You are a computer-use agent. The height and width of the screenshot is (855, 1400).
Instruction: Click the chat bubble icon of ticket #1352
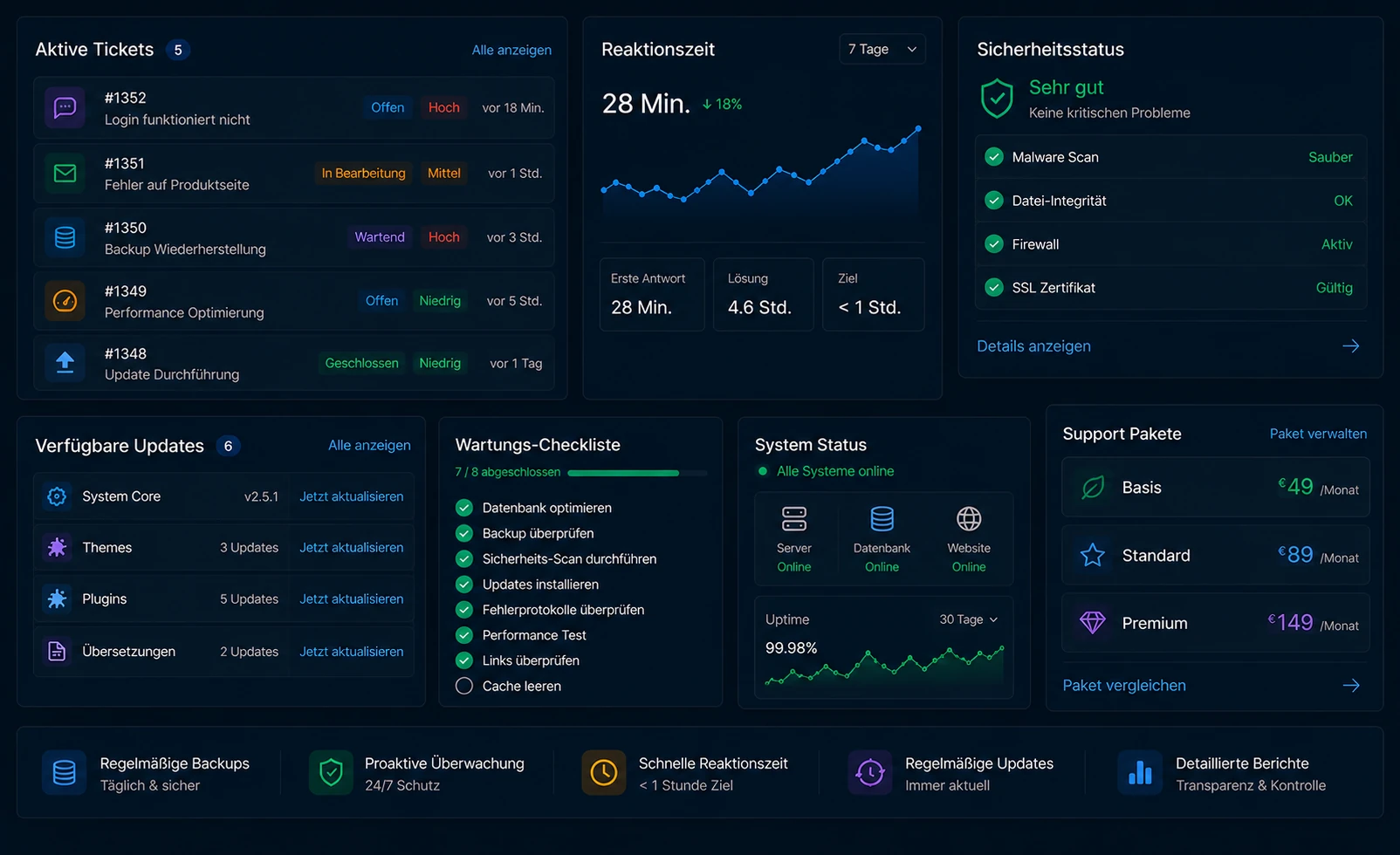65,107
